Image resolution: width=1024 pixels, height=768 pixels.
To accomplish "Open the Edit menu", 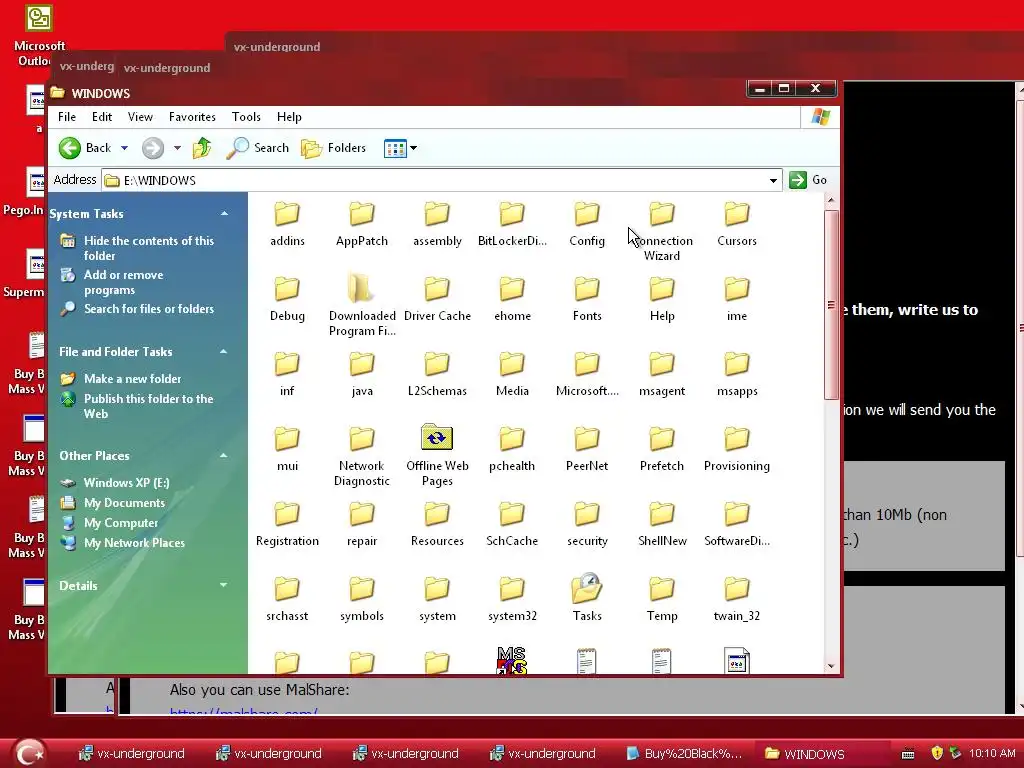I will tap(102, 117).
